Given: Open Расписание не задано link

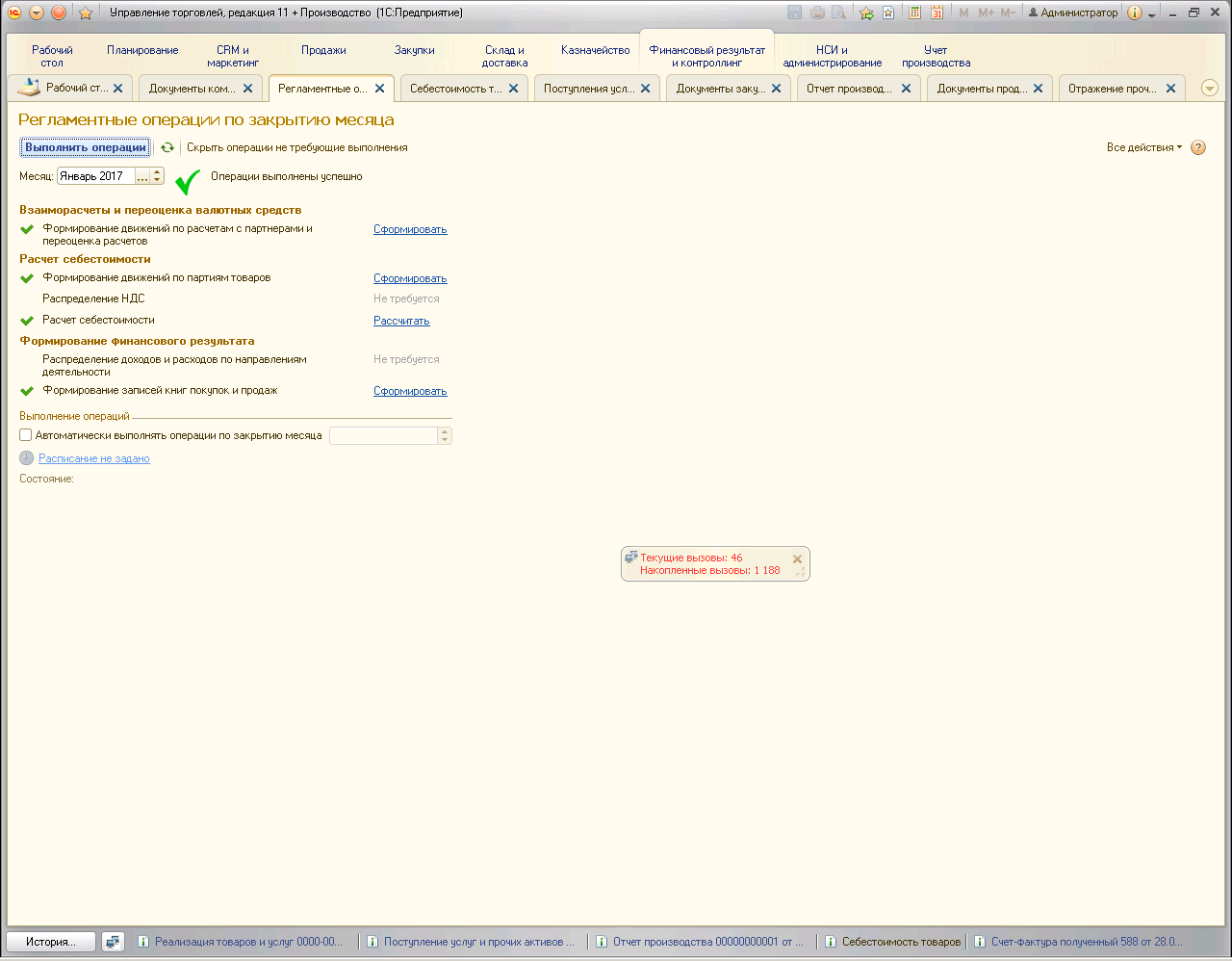Looking at the screenshot, I should pyautogui.click(x=94, y=458).
